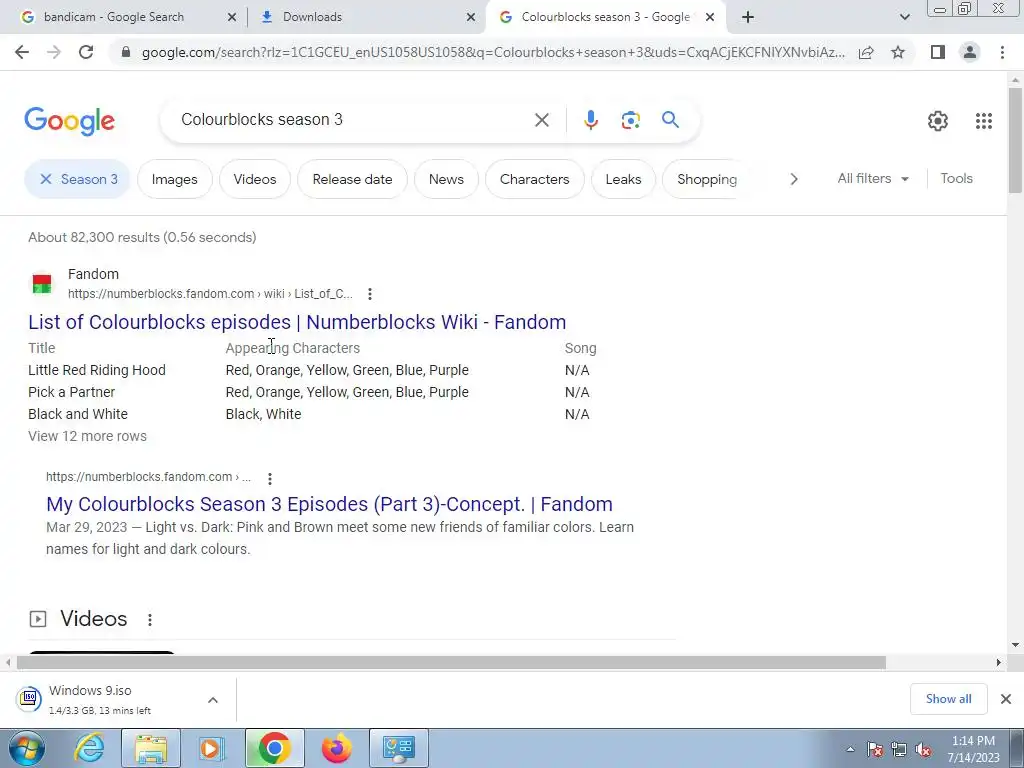
Task: Open the Google apps grid
Action: [x=984, y=121]
